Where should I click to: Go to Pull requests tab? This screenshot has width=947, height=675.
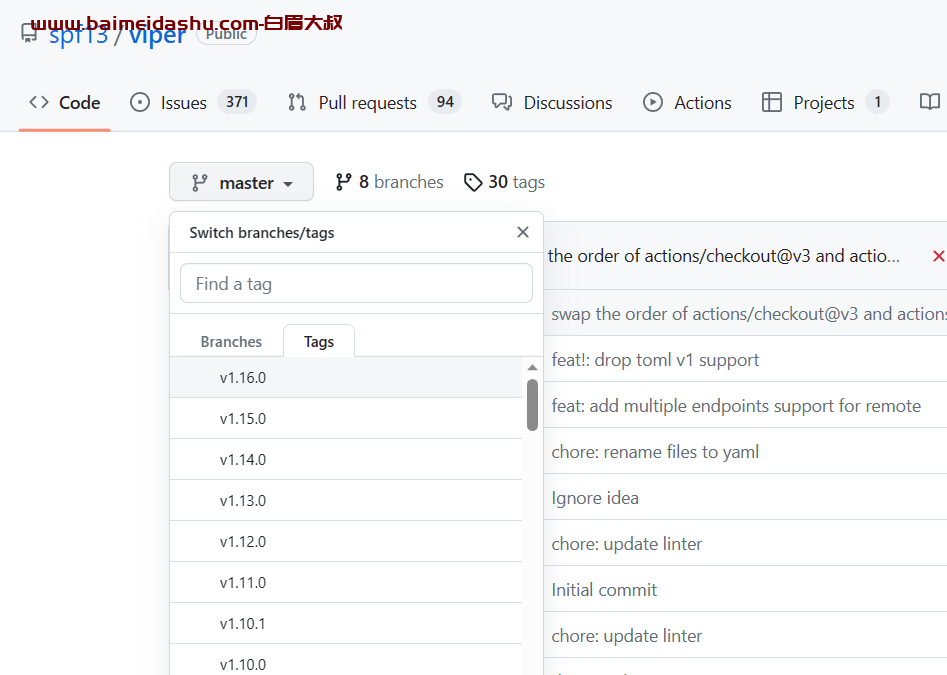coord(374,103)
